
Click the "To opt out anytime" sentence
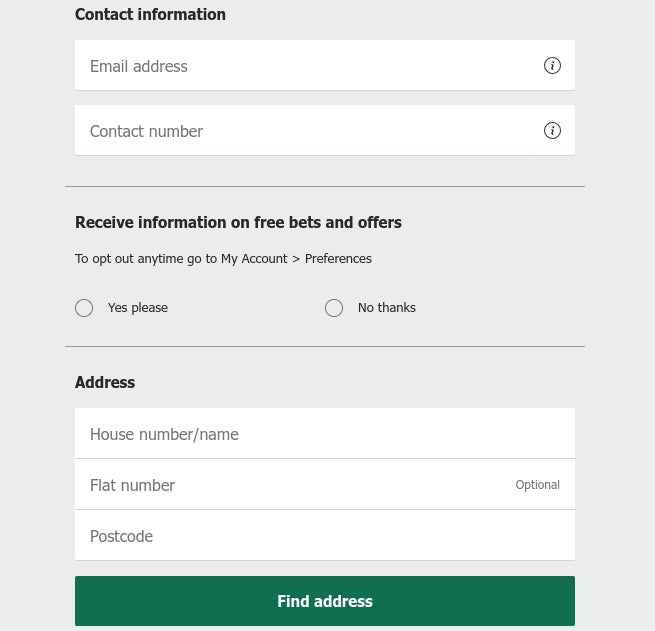pyautogui.click(x=223, y=259)
